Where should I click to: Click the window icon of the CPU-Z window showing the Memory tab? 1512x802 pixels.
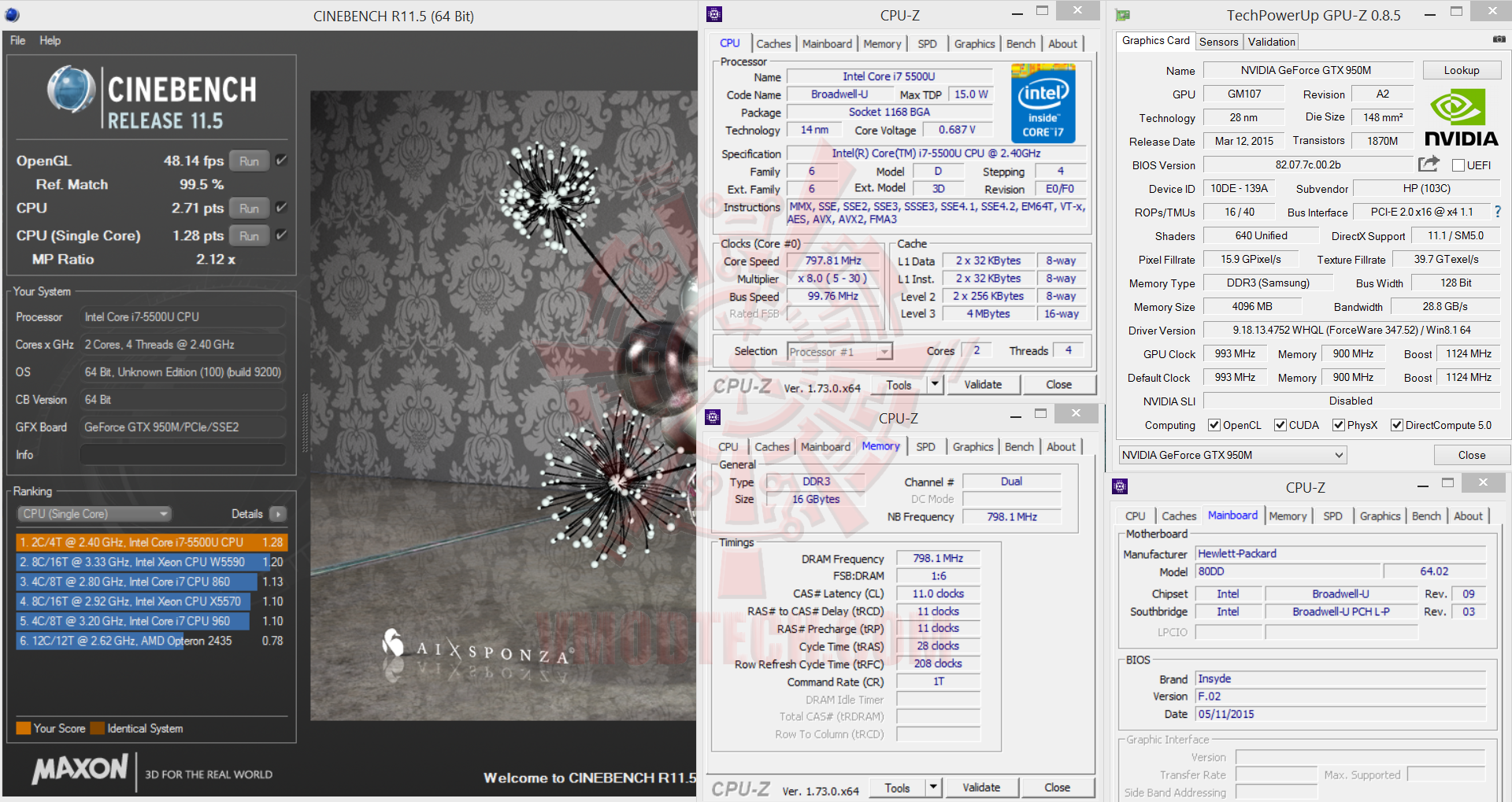(713, 417)
